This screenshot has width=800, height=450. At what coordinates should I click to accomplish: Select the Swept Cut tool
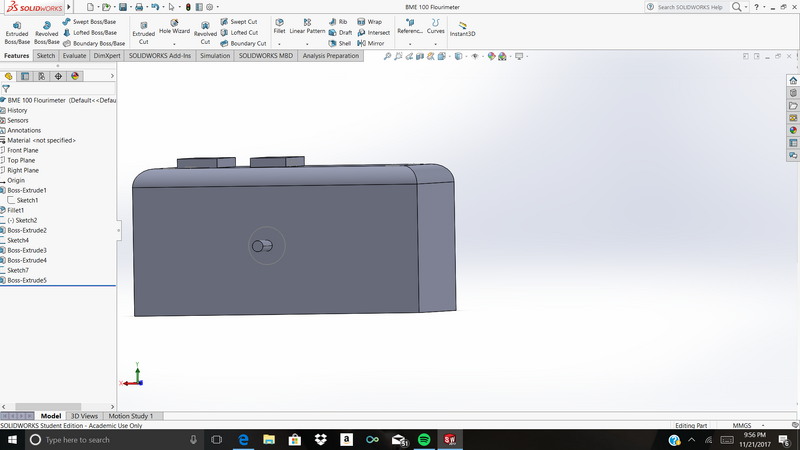[x=239, y=21]
